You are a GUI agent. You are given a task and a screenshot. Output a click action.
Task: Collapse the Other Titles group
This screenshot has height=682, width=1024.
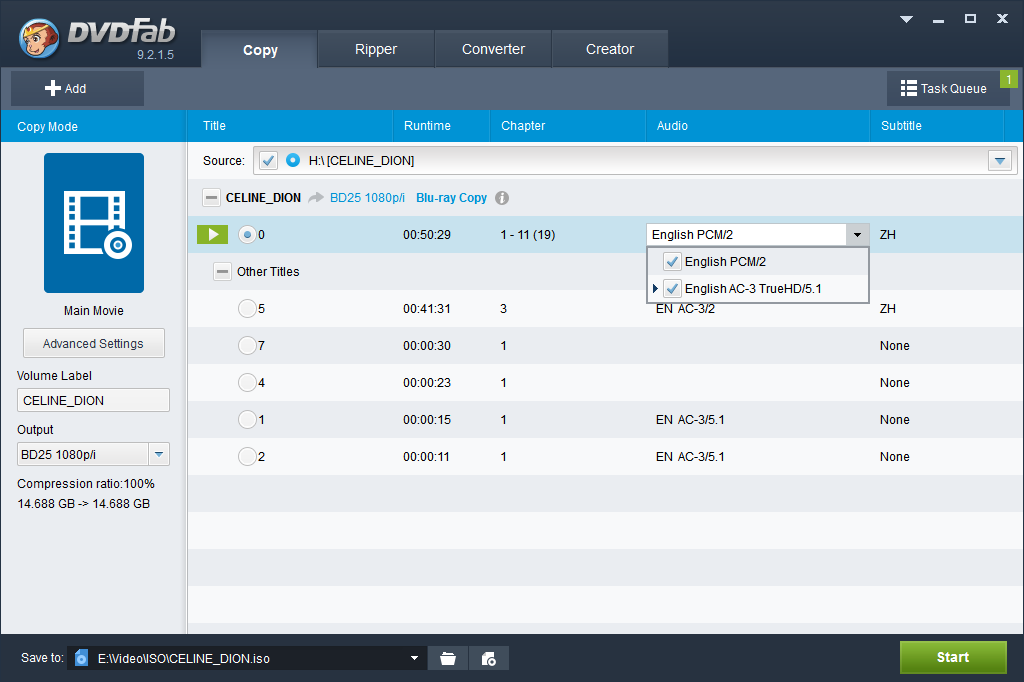[x=222, y=272]
